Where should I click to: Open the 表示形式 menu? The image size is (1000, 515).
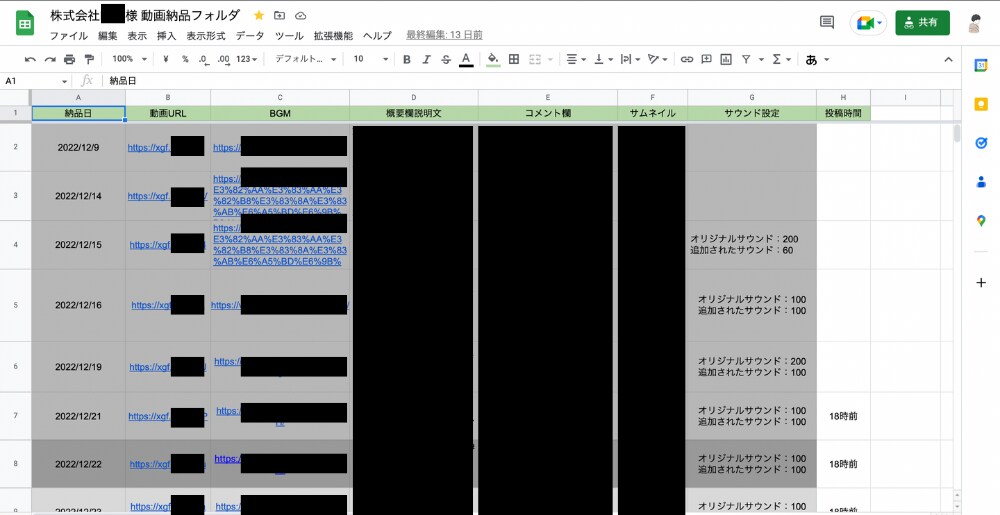206,36
